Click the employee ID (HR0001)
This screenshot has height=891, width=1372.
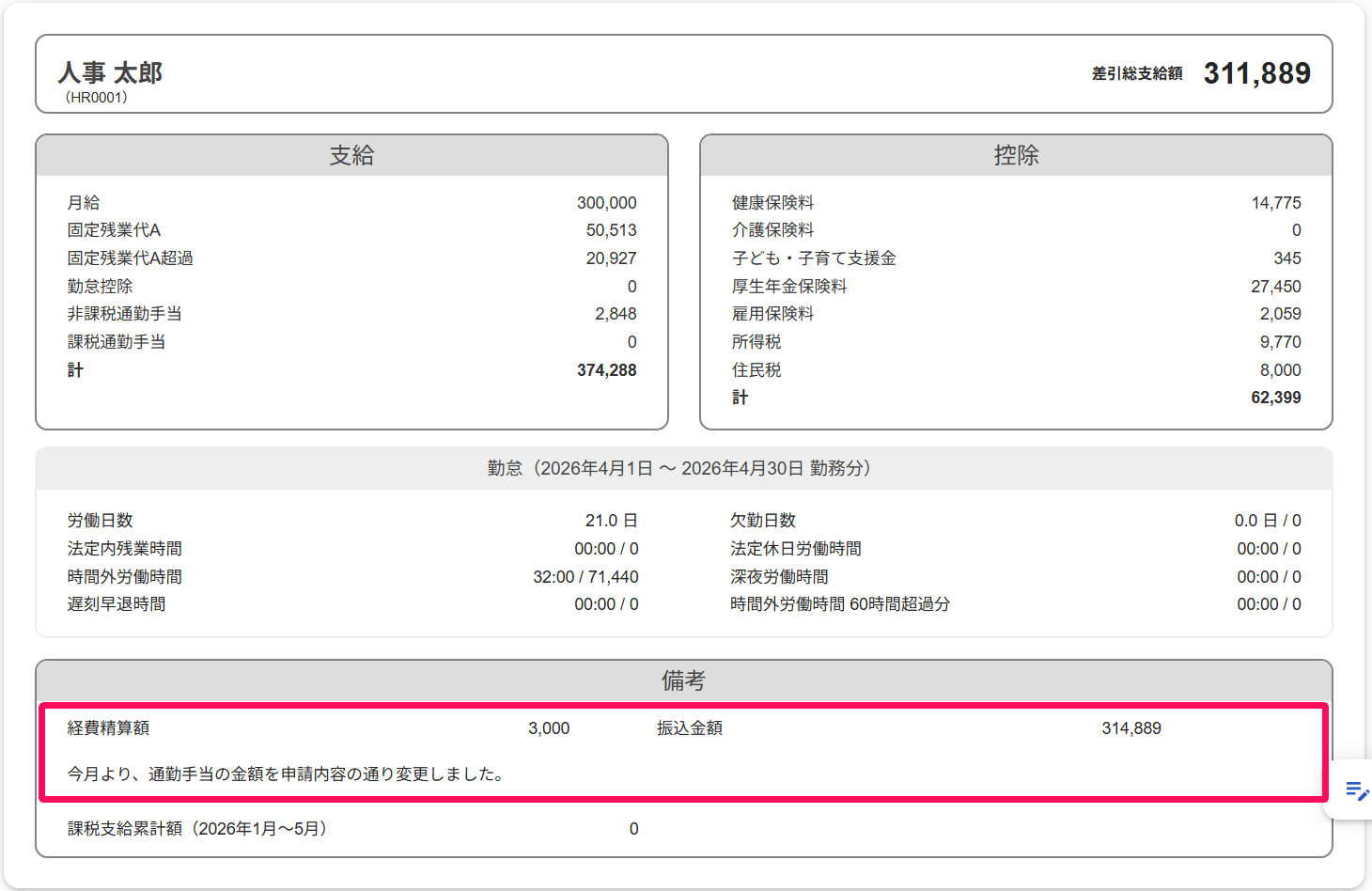coord(96,98)
